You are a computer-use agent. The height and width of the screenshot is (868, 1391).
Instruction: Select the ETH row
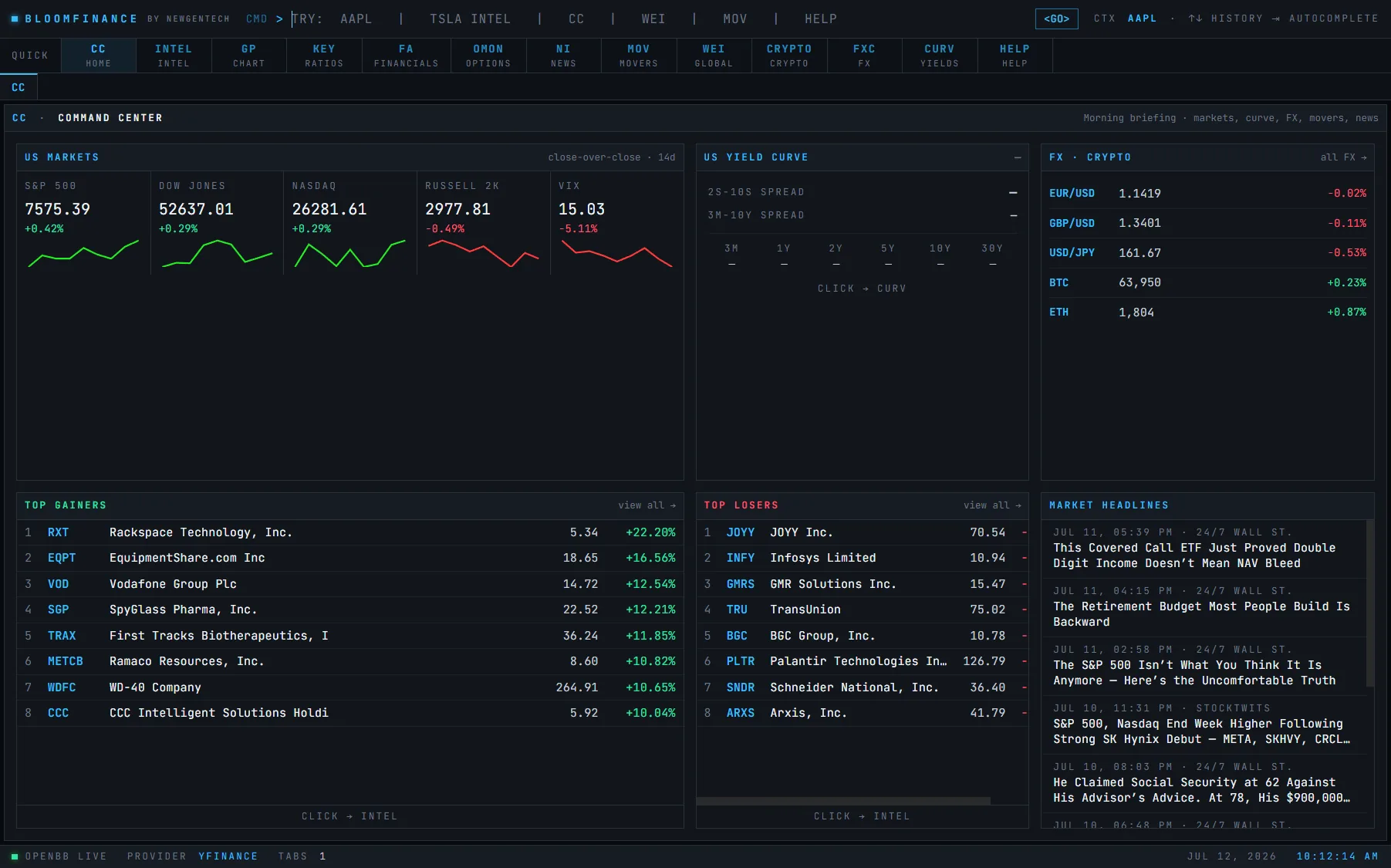(x=1207, y=312)
